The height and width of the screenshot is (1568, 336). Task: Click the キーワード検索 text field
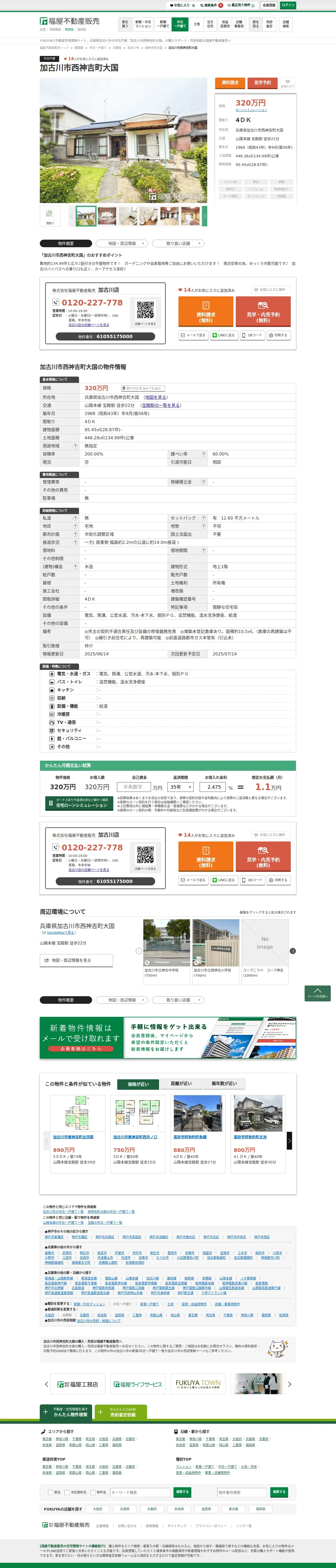(x=140, y=1492)
